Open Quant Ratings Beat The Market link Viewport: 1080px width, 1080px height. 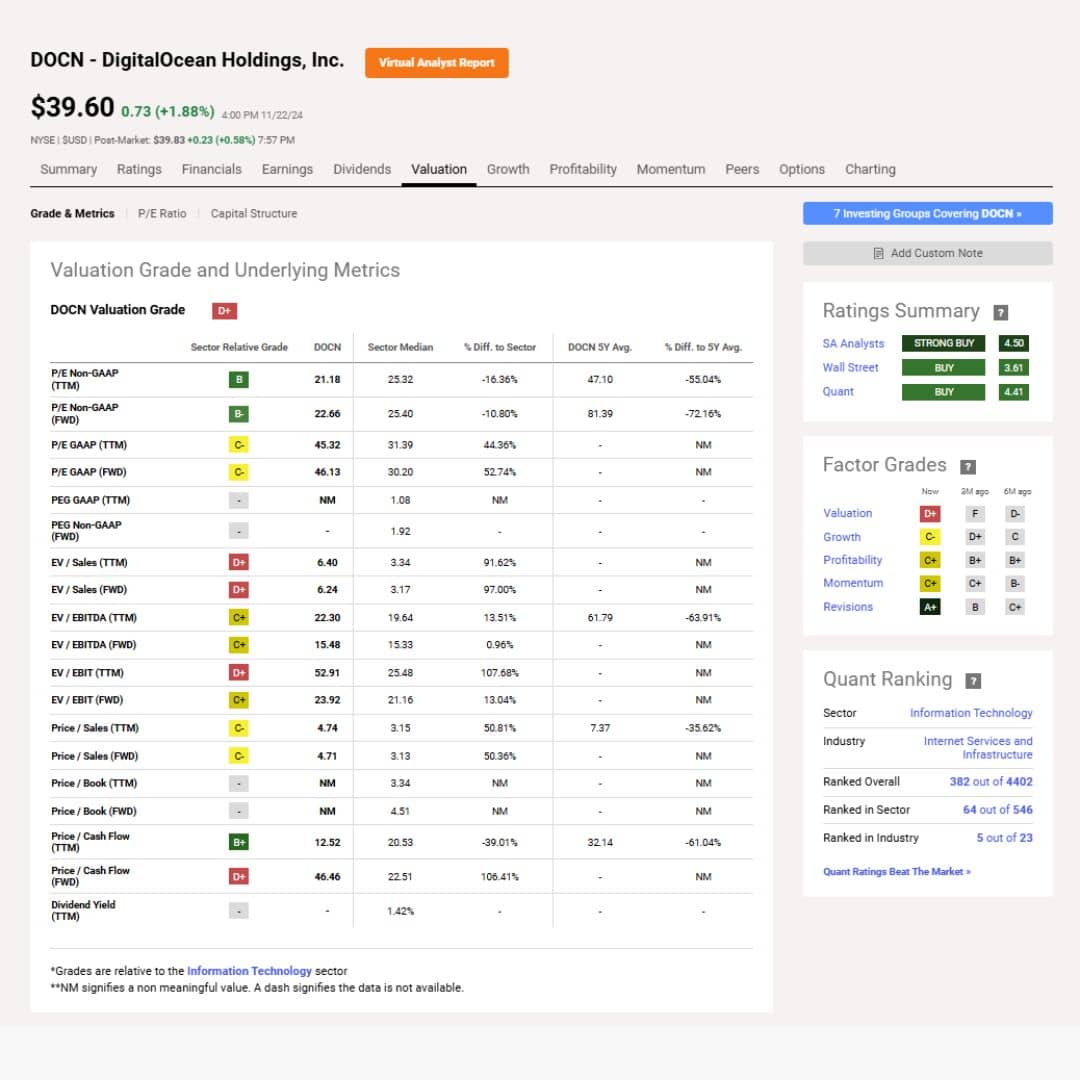[x=896, y=872]
